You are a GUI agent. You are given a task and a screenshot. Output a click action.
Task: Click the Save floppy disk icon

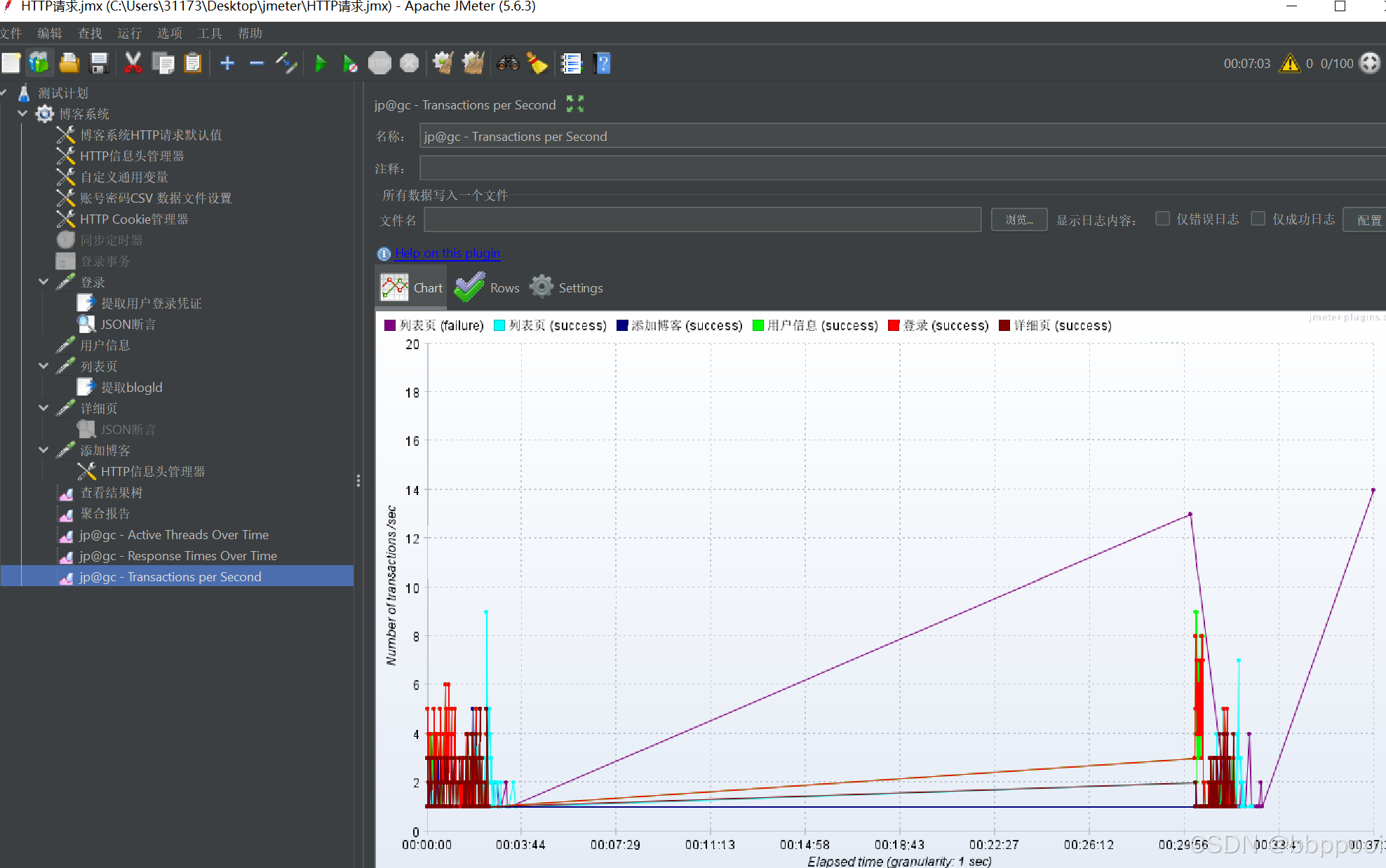coord(99,64)
